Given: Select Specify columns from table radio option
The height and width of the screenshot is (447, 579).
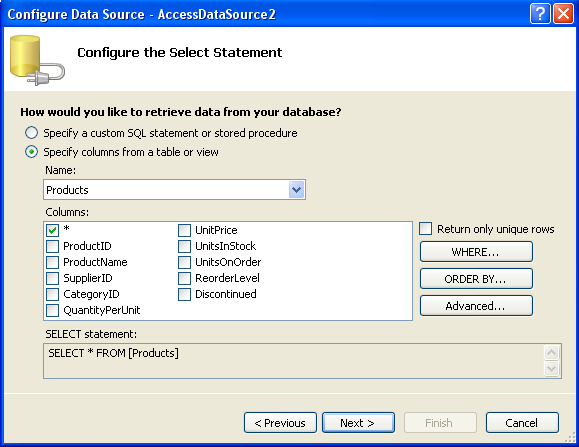Looking at the screenshot, I should pyautogui.click(x=31, y=152).
